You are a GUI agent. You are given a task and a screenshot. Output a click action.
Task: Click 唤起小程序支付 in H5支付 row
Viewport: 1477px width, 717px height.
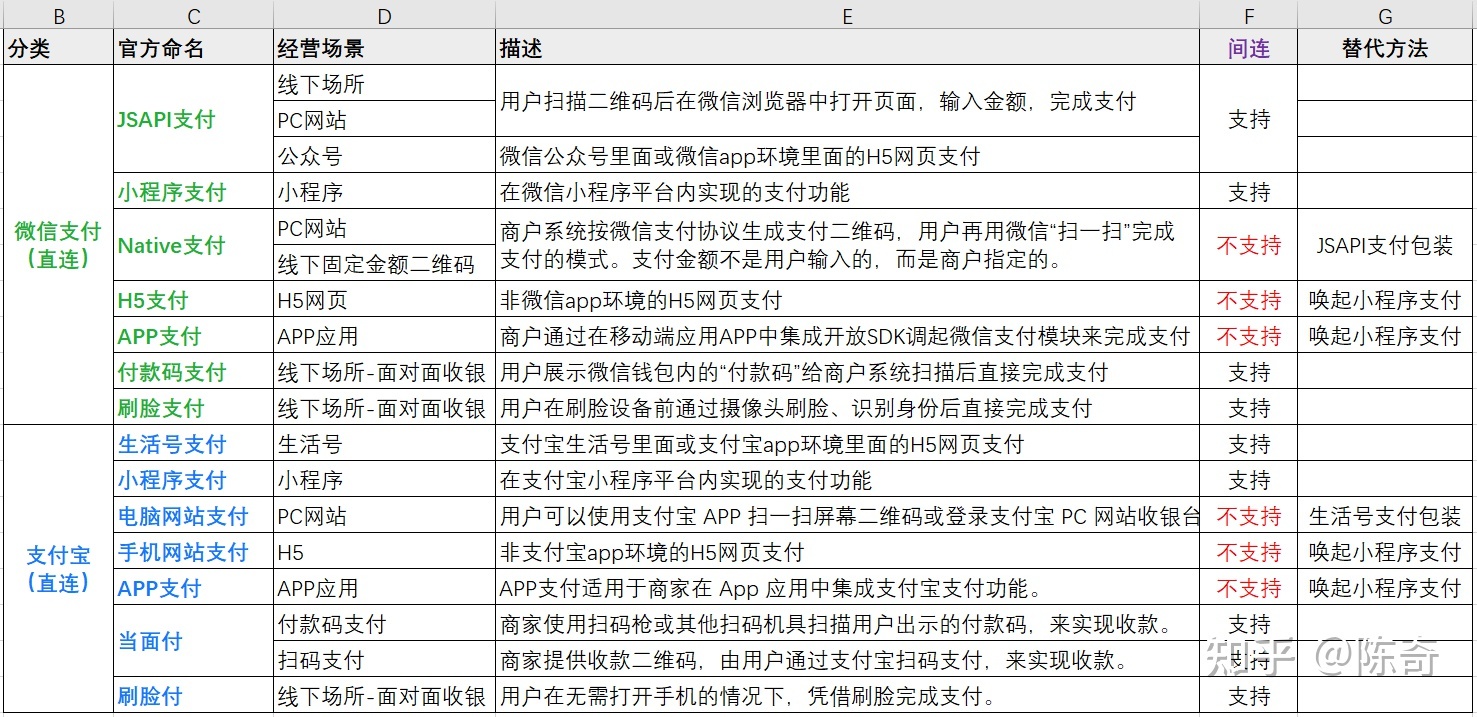pos(1385,300)
